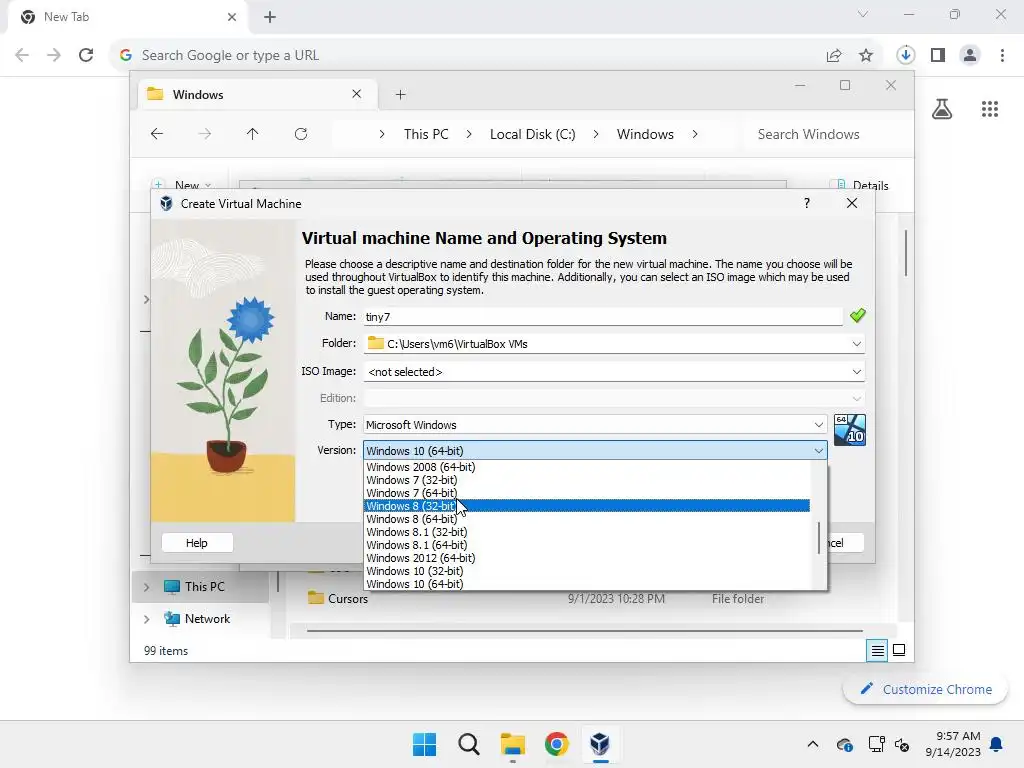Go back in File Explorer

point(157,134)
